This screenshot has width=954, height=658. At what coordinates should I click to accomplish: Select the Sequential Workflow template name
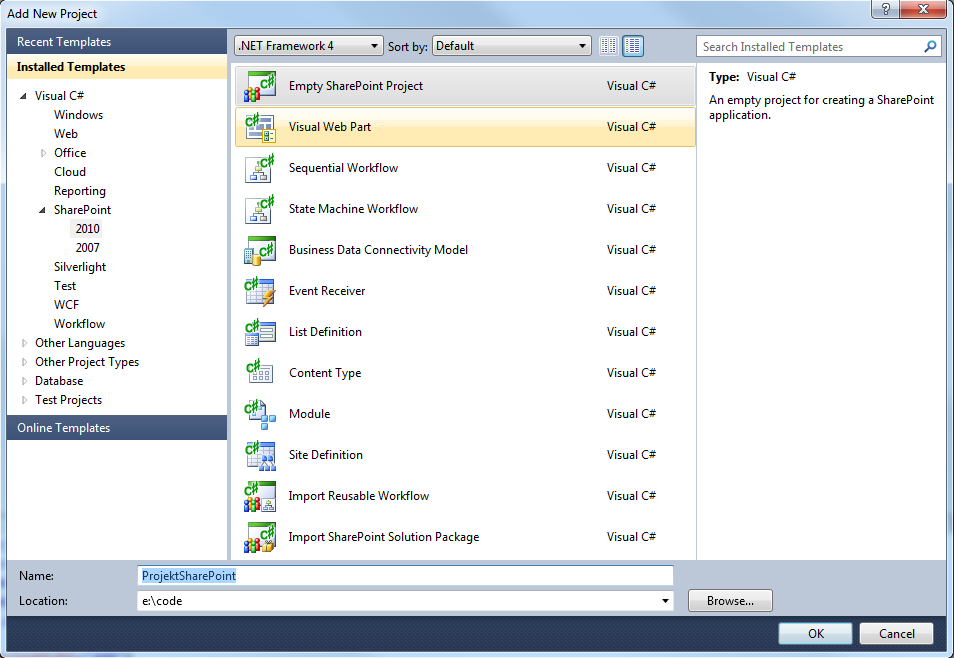[x=343, y=168]
